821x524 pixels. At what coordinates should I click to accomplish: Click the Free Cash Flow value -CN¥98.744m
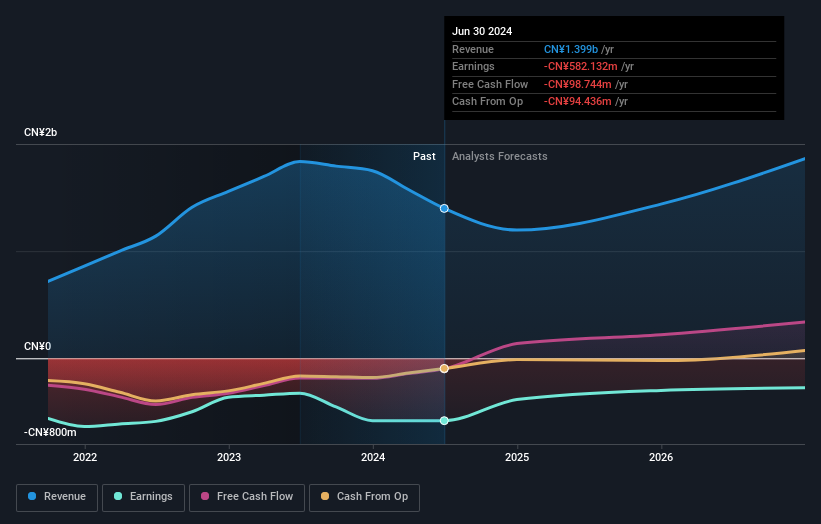point(578,84)
